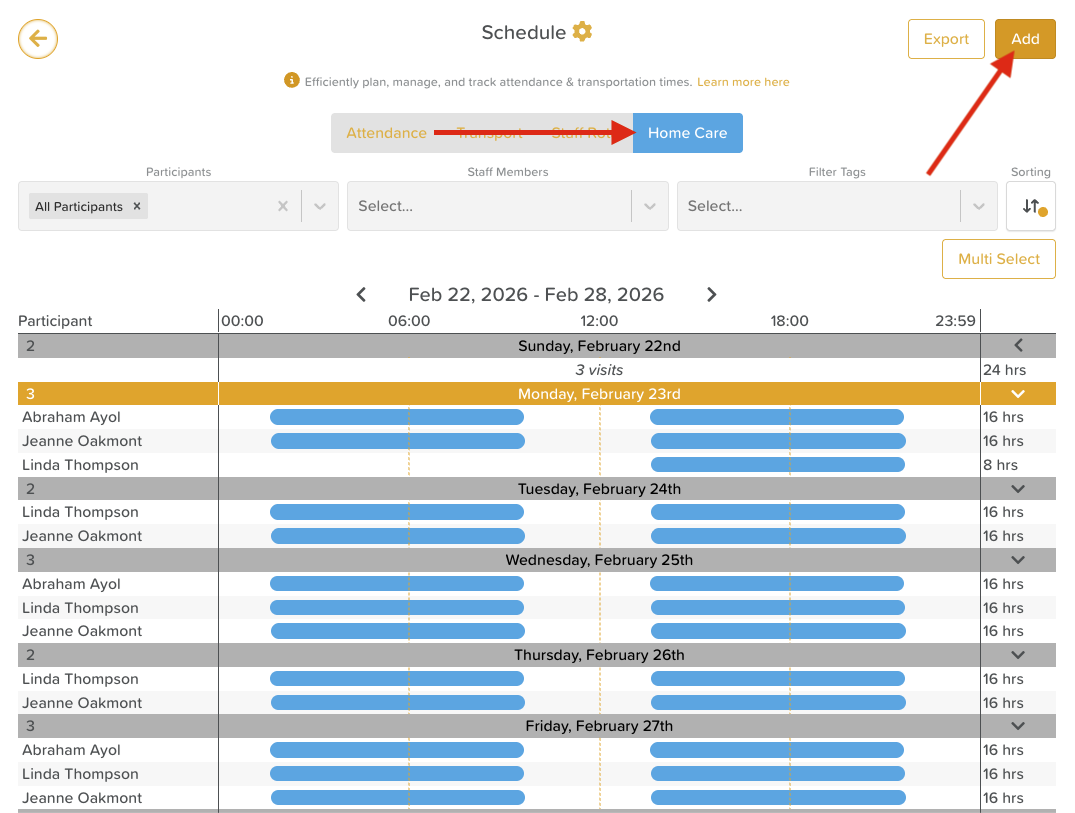Click the back arrow icon
This screenshot has width=1075, height=813.
(x=38, y=39)
